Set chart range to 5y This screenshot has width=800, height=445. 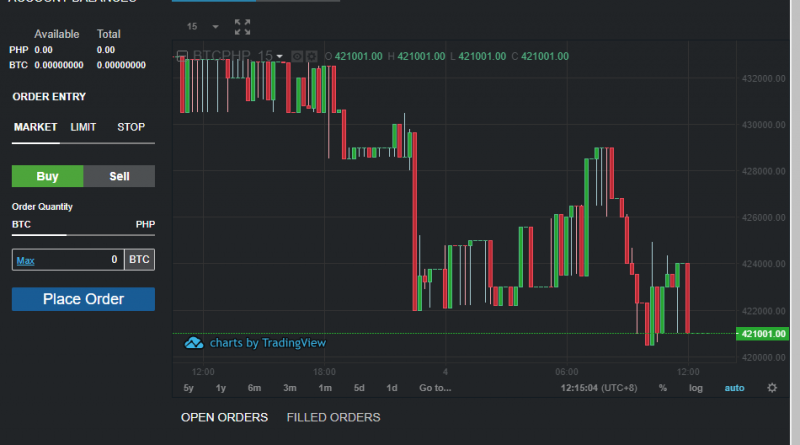coord(189,388)
